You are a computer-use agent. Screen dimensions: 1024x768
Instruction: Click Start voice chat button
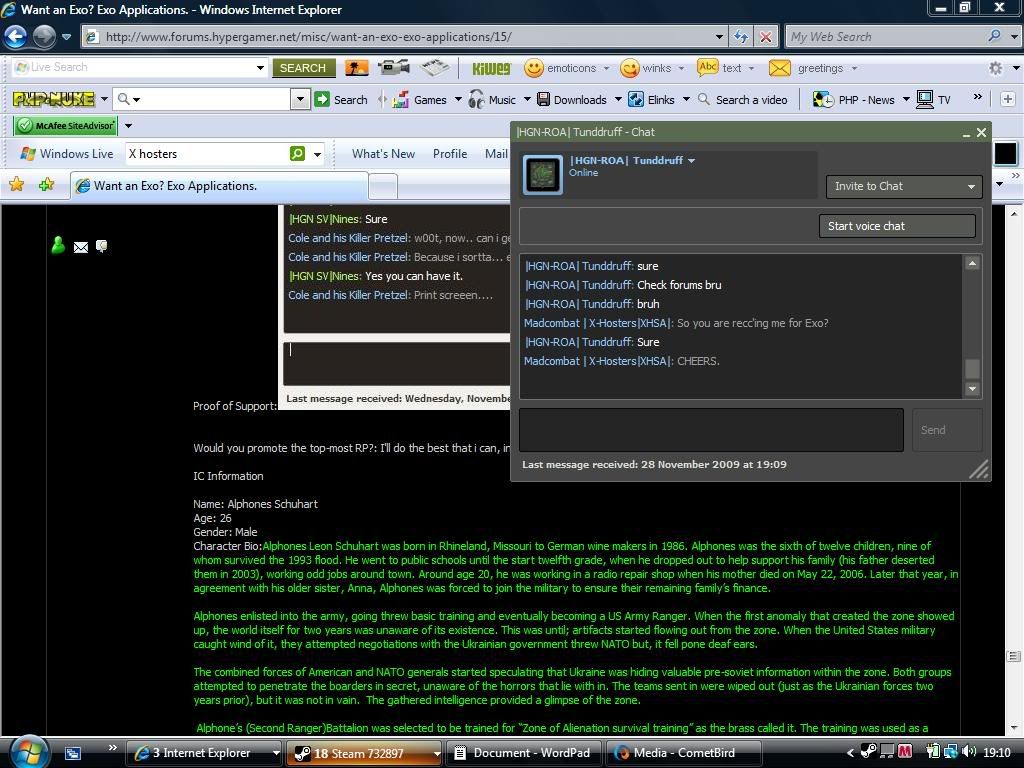point(897,226)
